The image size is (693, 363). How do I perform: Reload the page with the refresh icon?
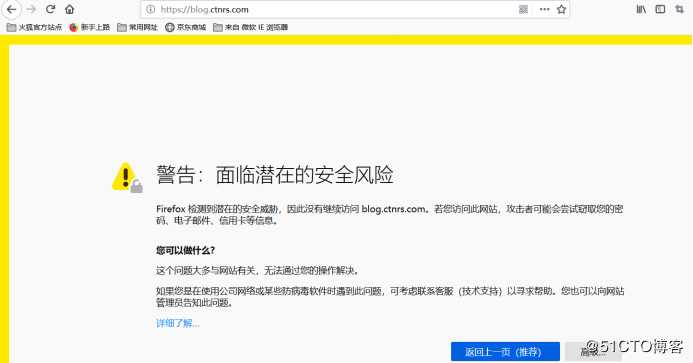(x=50, y=9)
